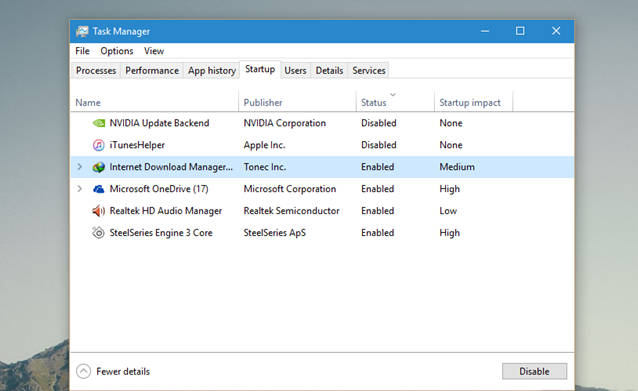Select the Startup tab

[260, 70]
